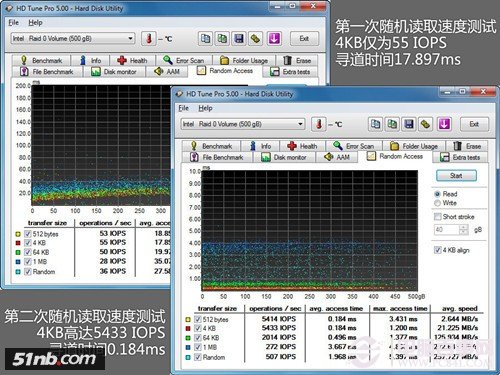Click Exit button in back window

(304, 38)
